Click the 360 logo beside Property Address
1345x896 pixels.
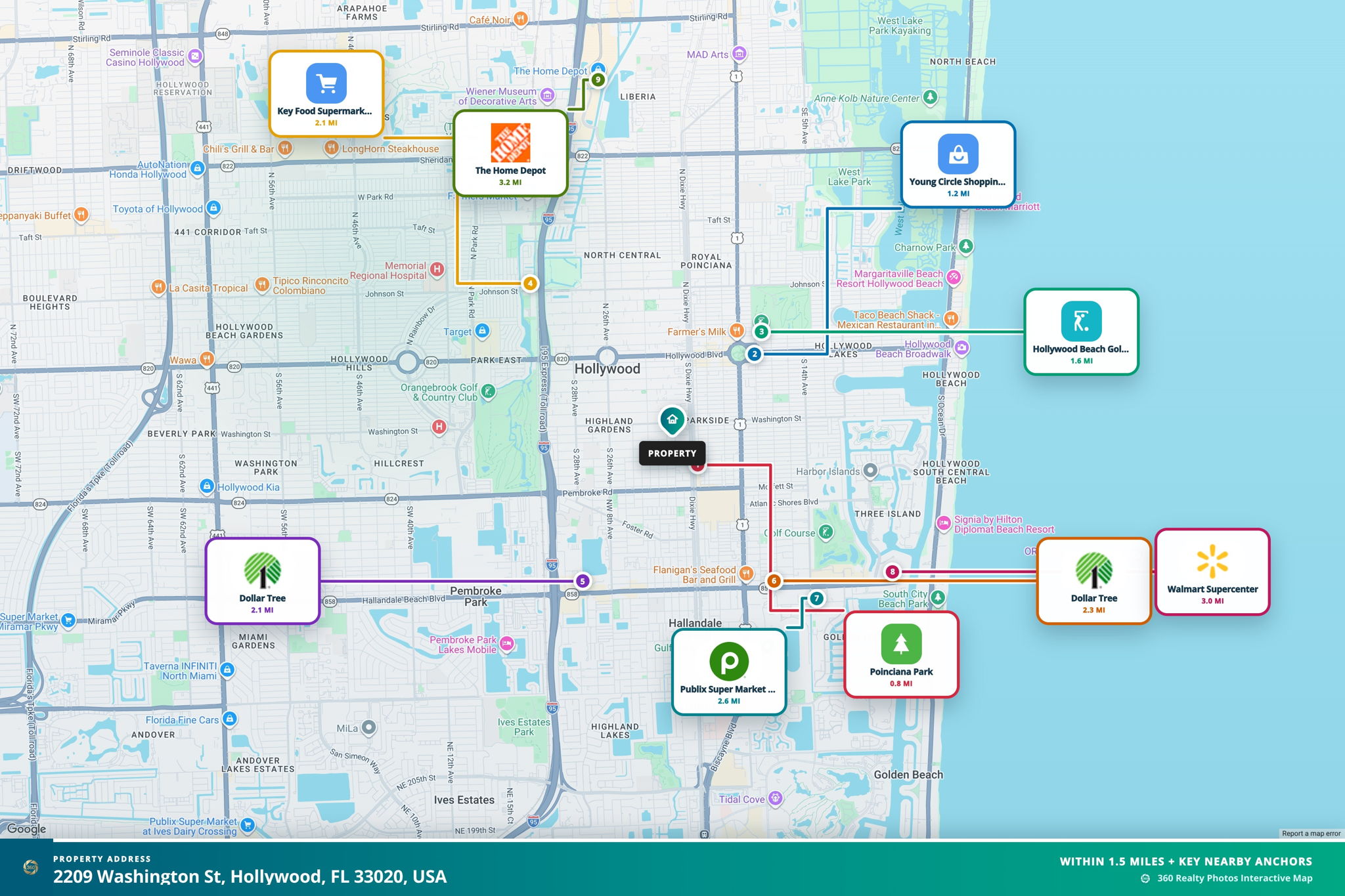tap(30, 867)
